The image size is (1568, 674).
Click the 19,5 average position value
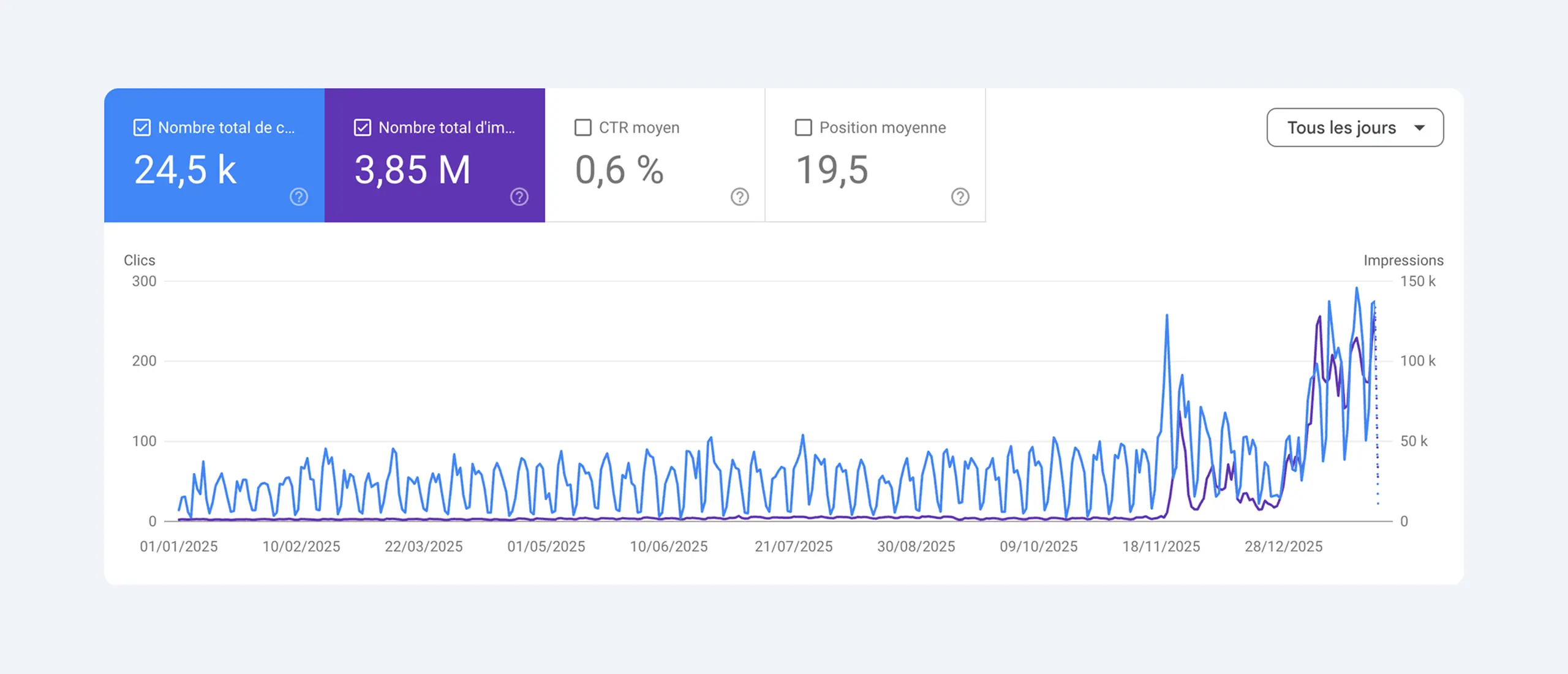click(832, 170)
